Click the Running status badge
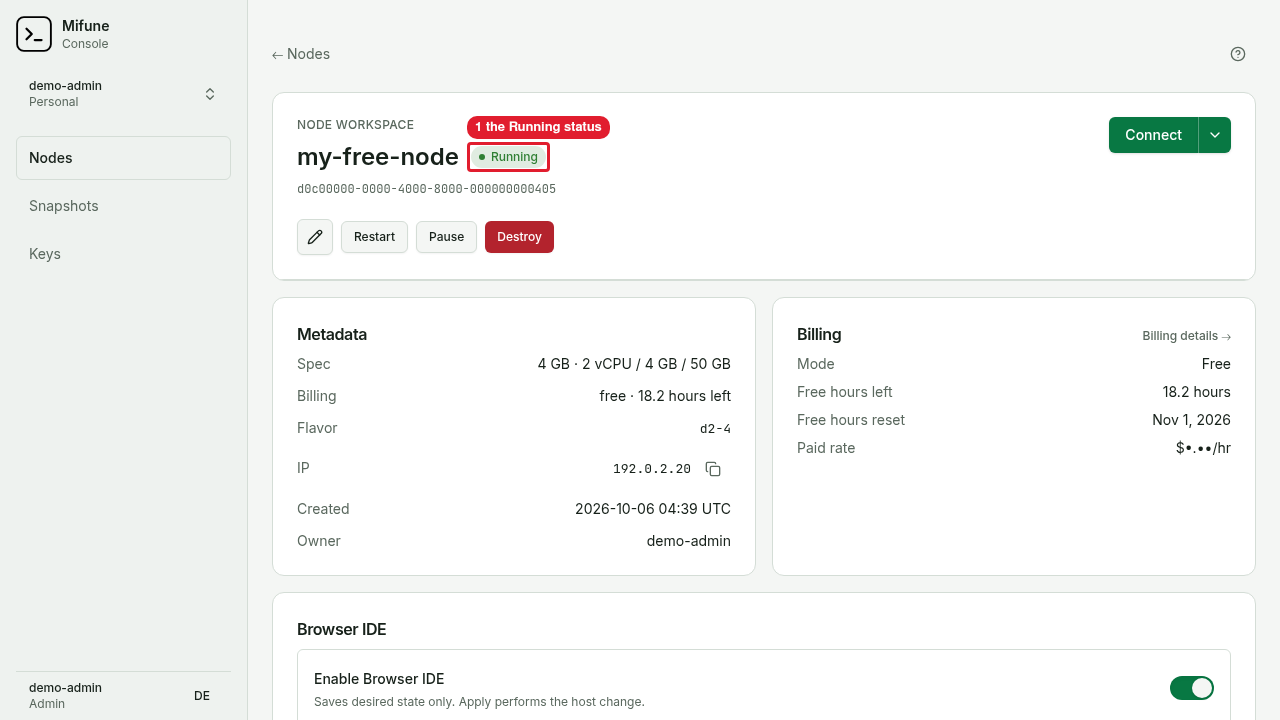This screenshot has height=720, width=1280. click(508, 157)
